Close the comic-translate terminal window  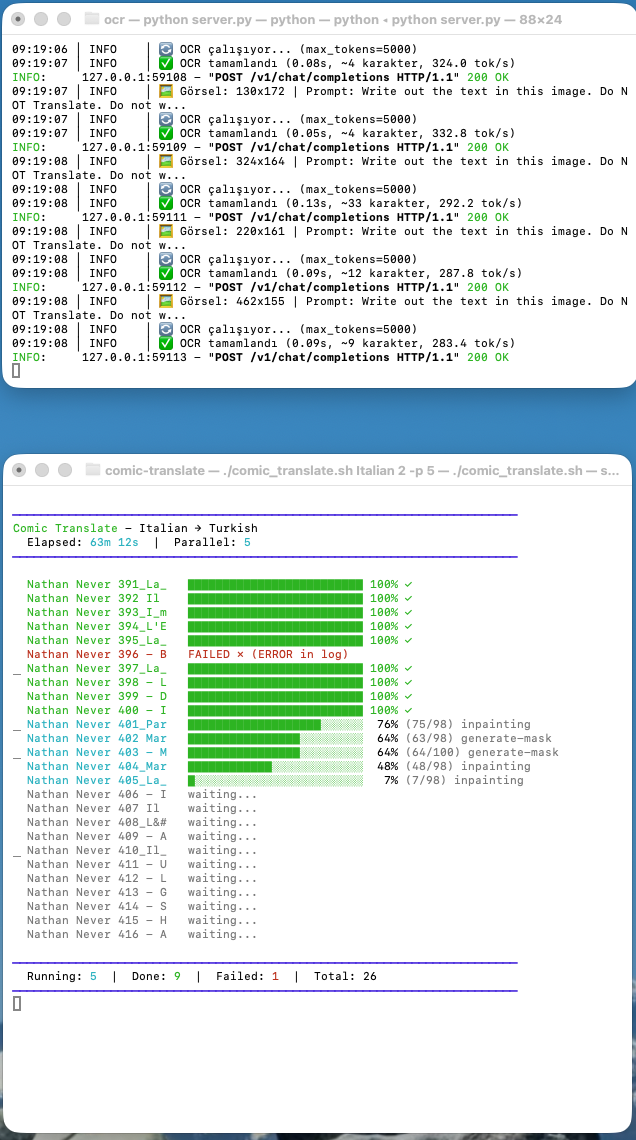pos(20,470)
